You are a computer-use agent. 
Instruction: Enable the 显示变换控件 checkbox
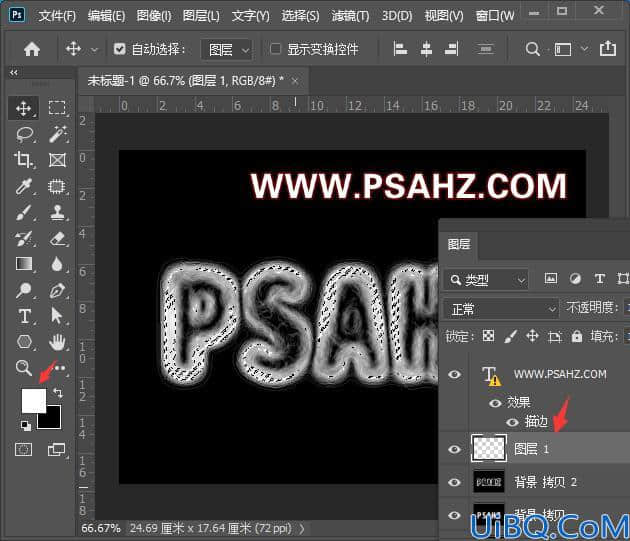pos(275,49)
